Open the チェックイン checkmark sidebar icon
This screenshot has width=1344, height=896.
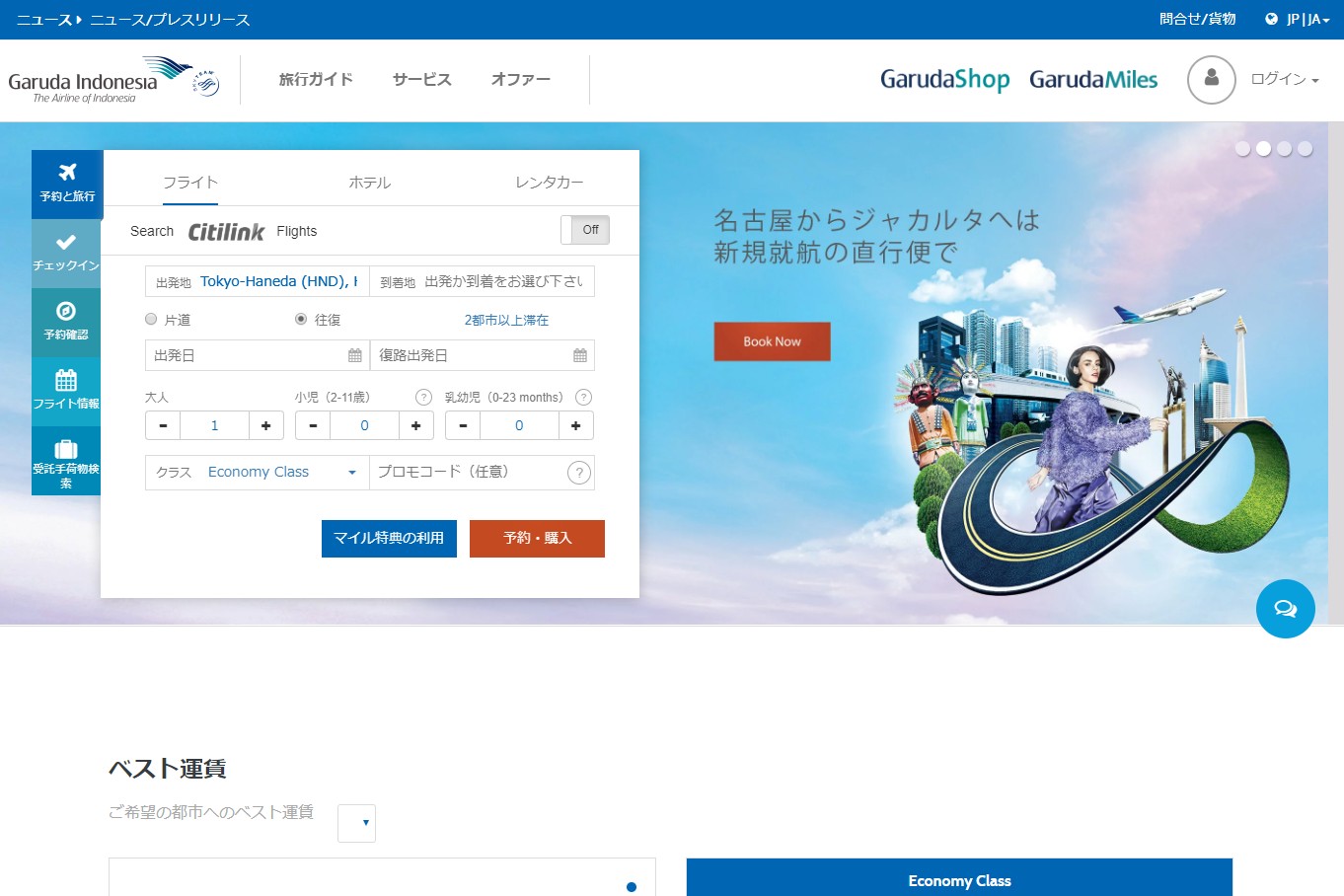(x=66, y=253)
